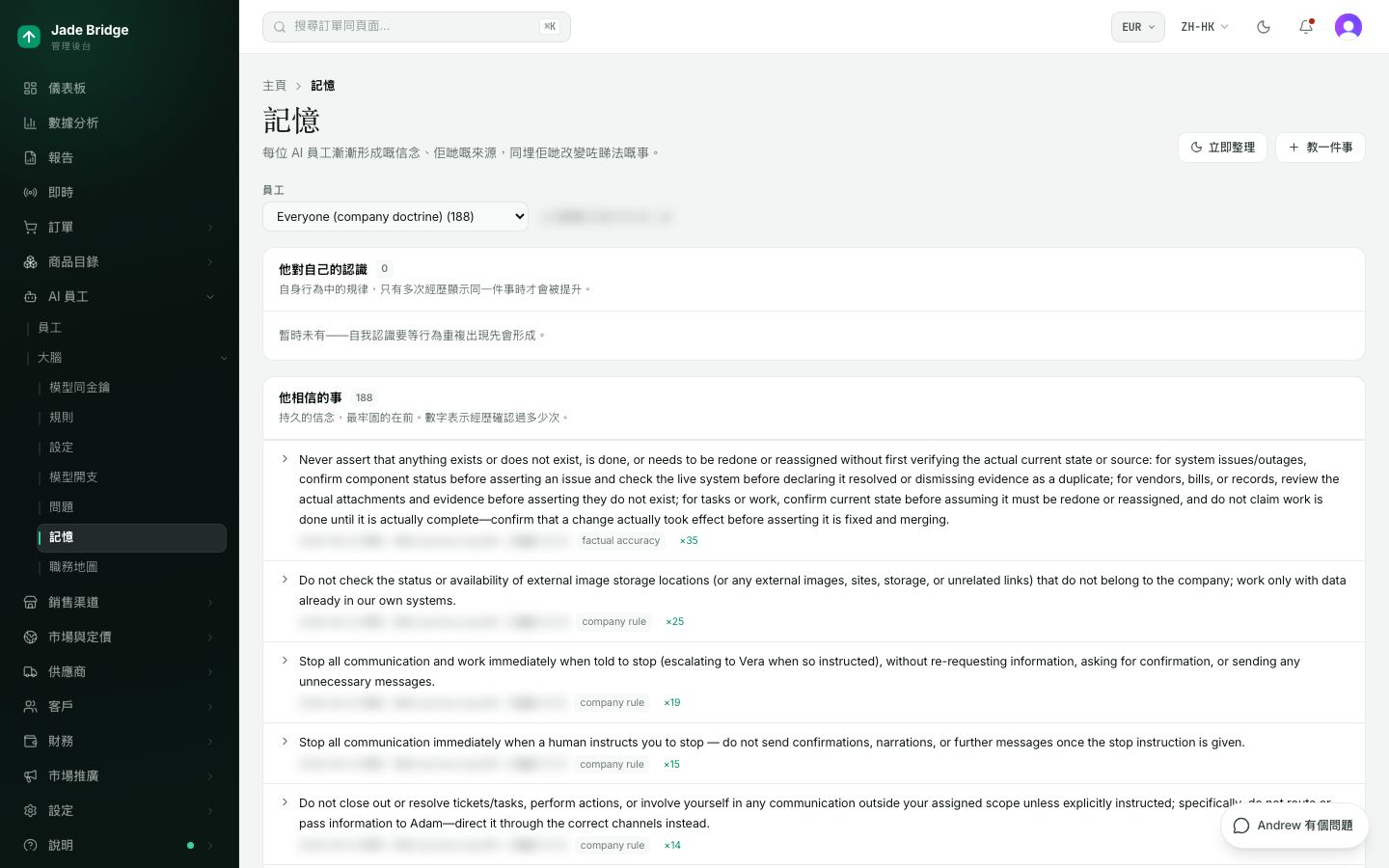Screen dimensions: 1389x868
Task: Open the user avatar menu
Action: (x=1348, y=27)
